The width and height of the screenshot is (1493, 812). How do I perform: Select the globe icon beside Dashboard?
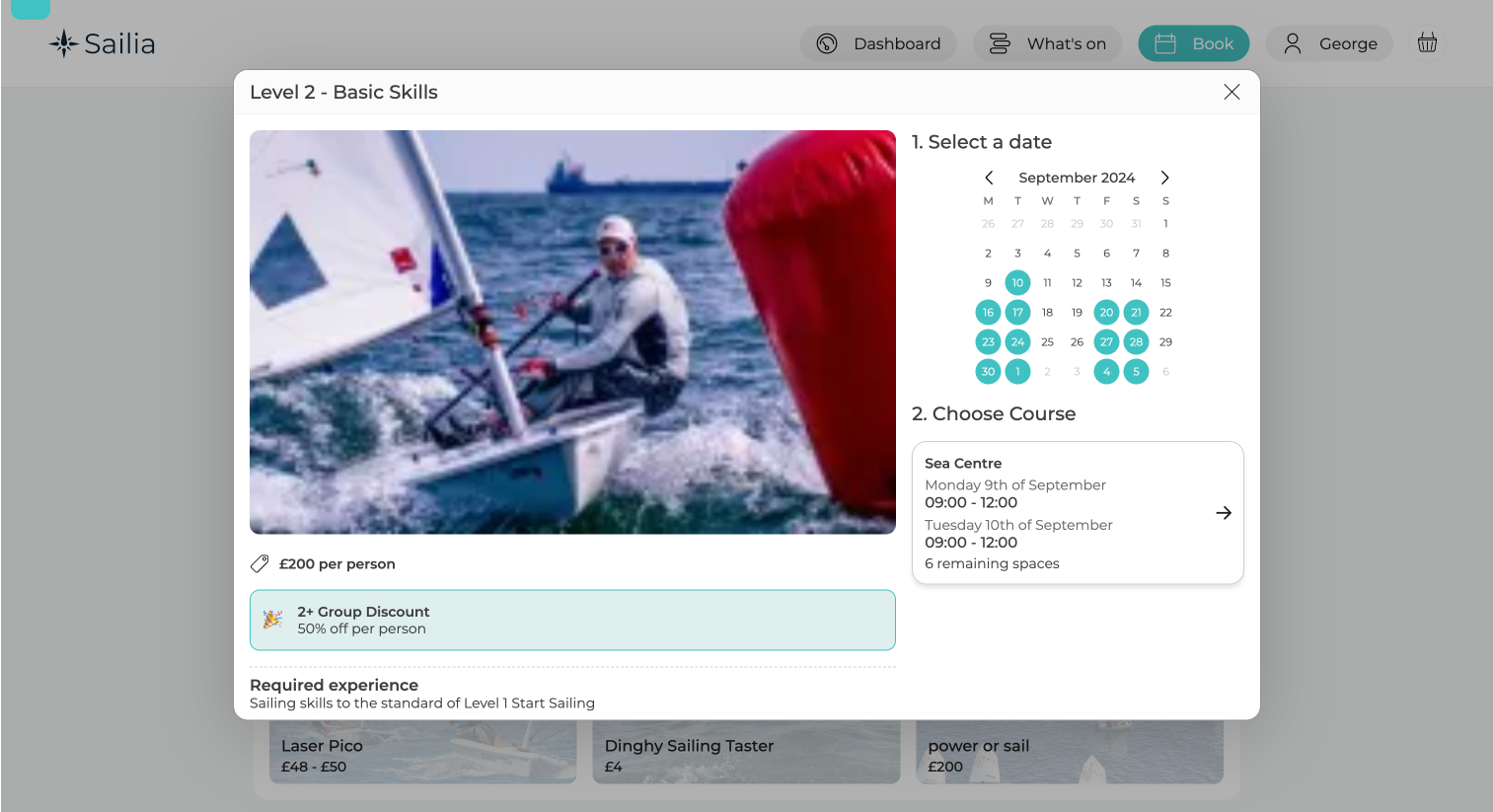pyautogui.click(x=827, y=43)
